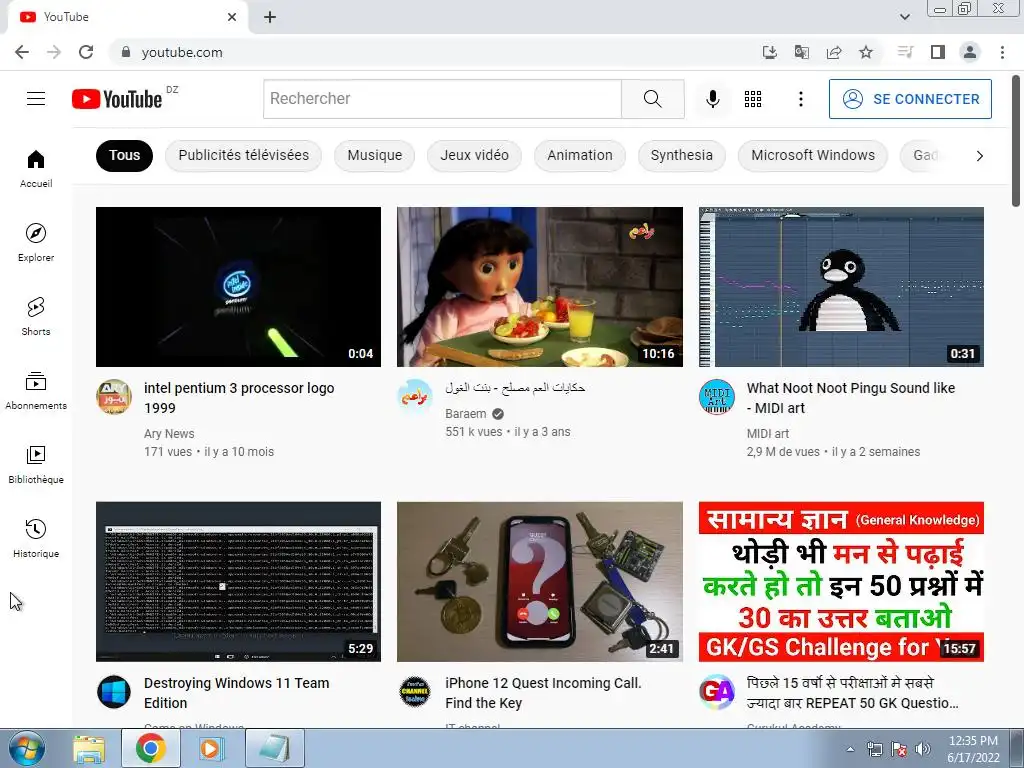Screen dimensions: 1024x768
Task: Open the YouTube apps grid
Action: click(x=753, y=99)
